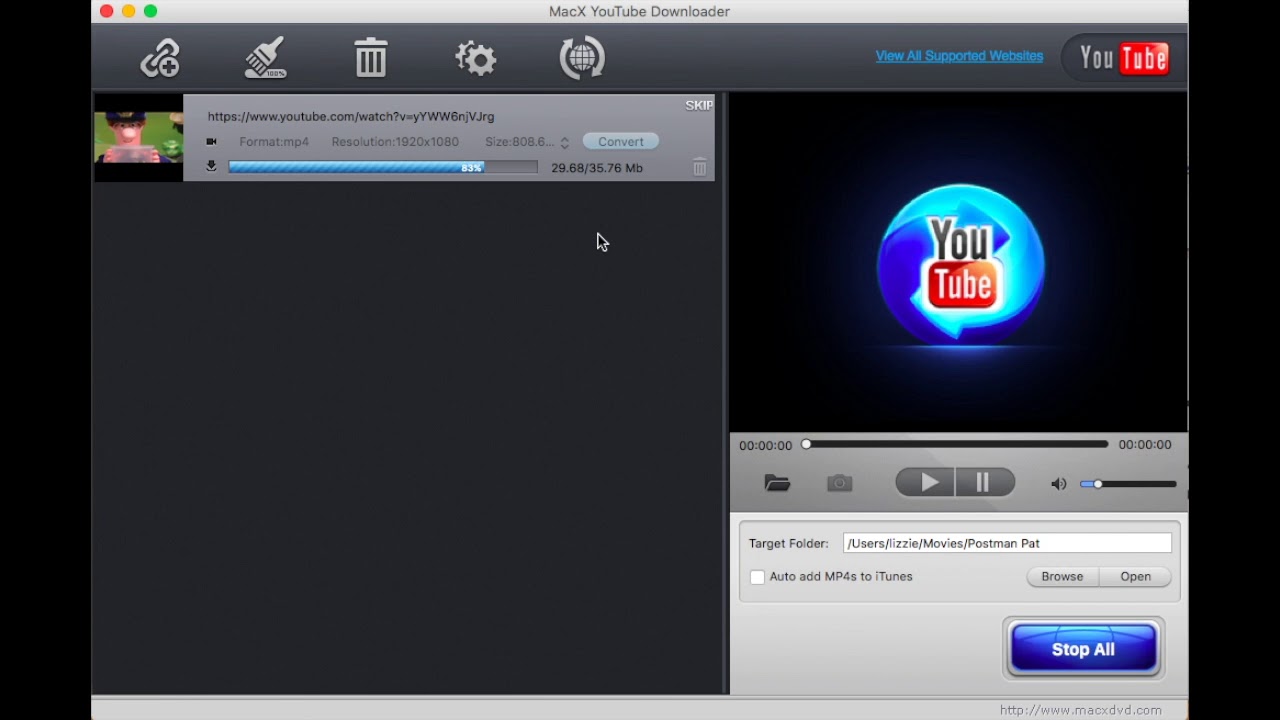The image size is (1280, 720).
Task: Click the 29.68/35.76 Mb size text
Action: coord(597,168)
